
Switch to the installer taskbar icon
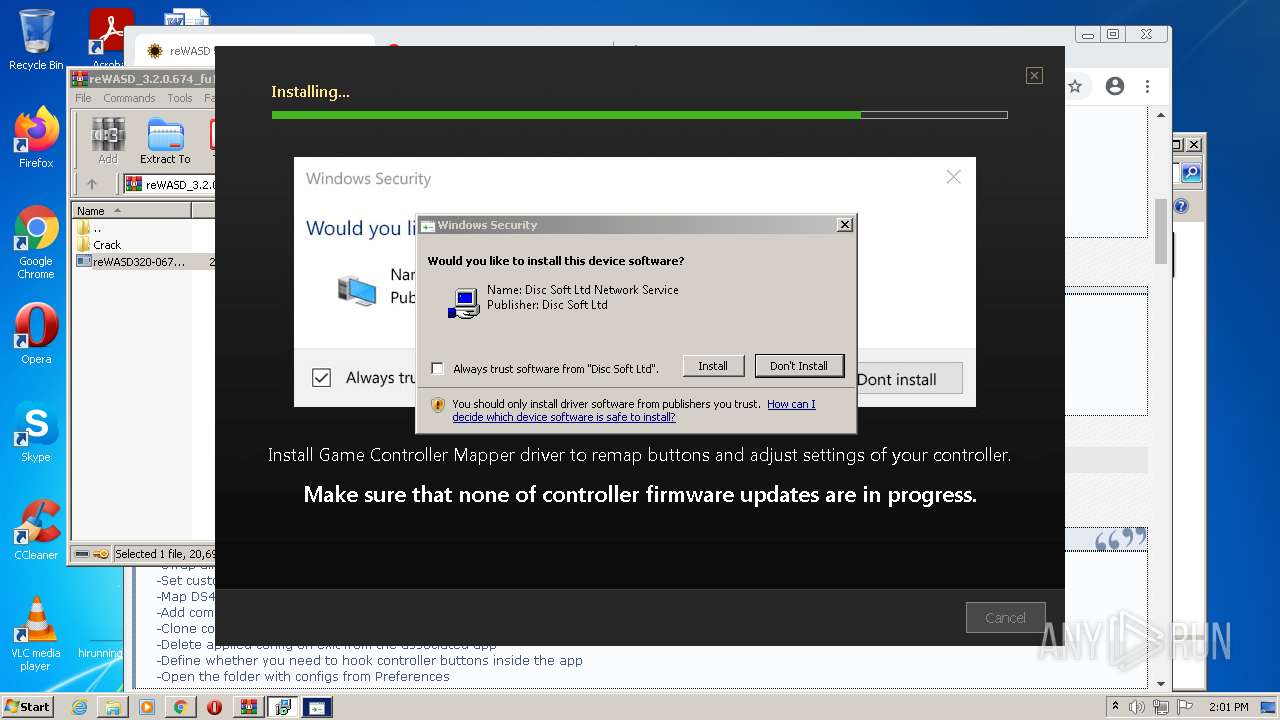[x=282, y=707]
